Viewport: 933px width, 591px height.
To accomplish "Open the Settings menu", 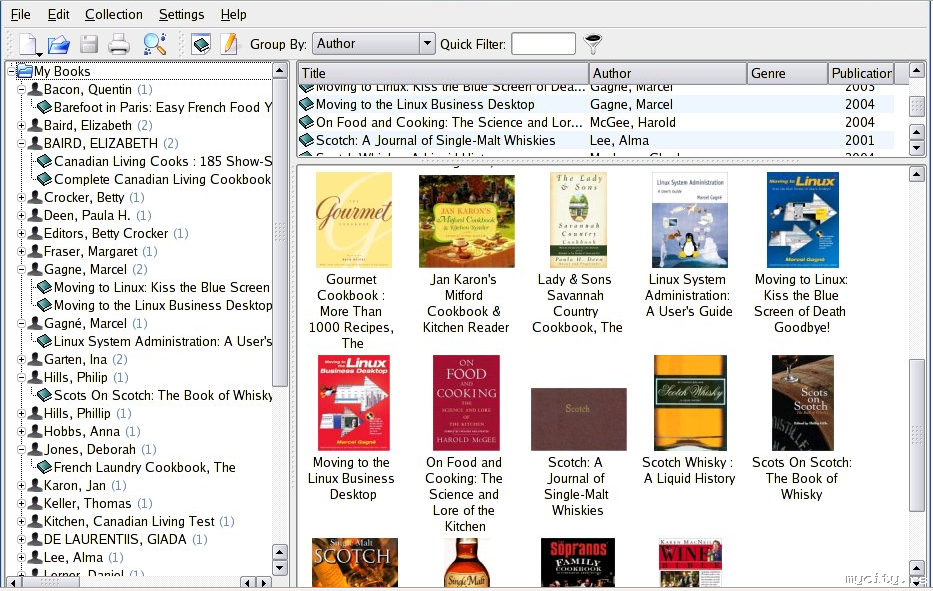I will pos(181,15).
